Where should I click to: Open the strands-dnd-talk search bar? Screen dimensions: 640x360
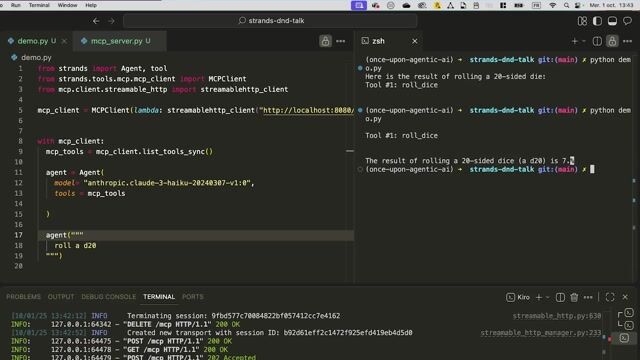coord(271,21)
